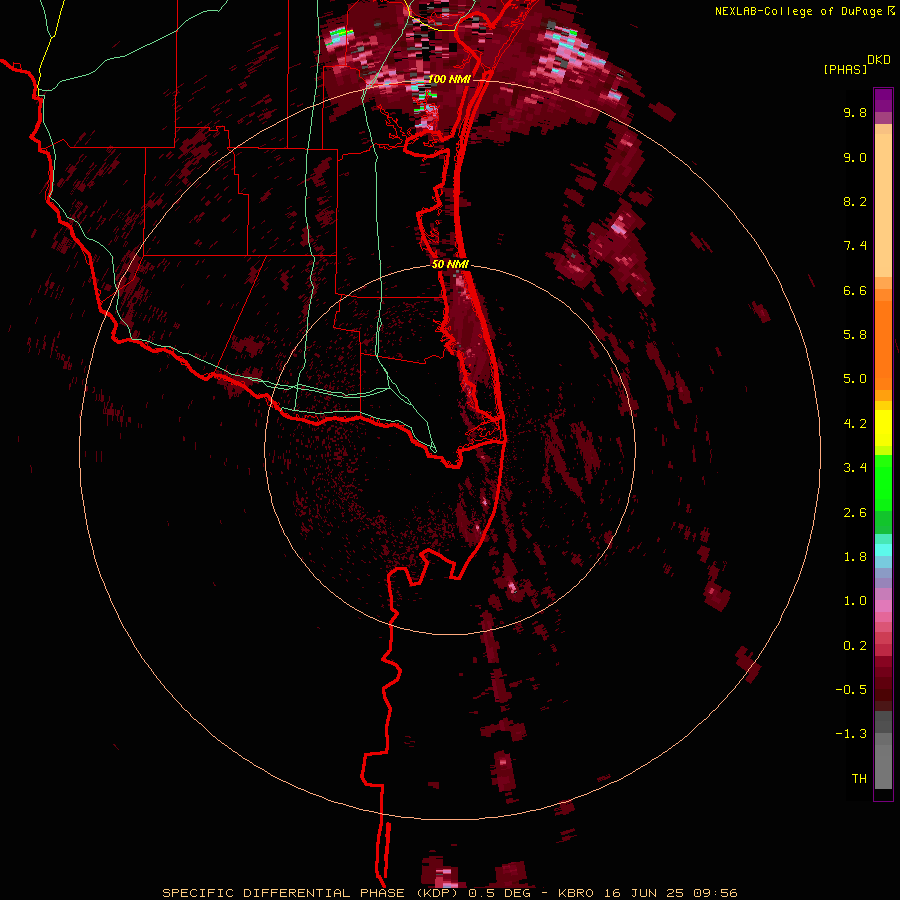
Task: Click the gray band at bottom of color bar
Action: click(883, 752)
